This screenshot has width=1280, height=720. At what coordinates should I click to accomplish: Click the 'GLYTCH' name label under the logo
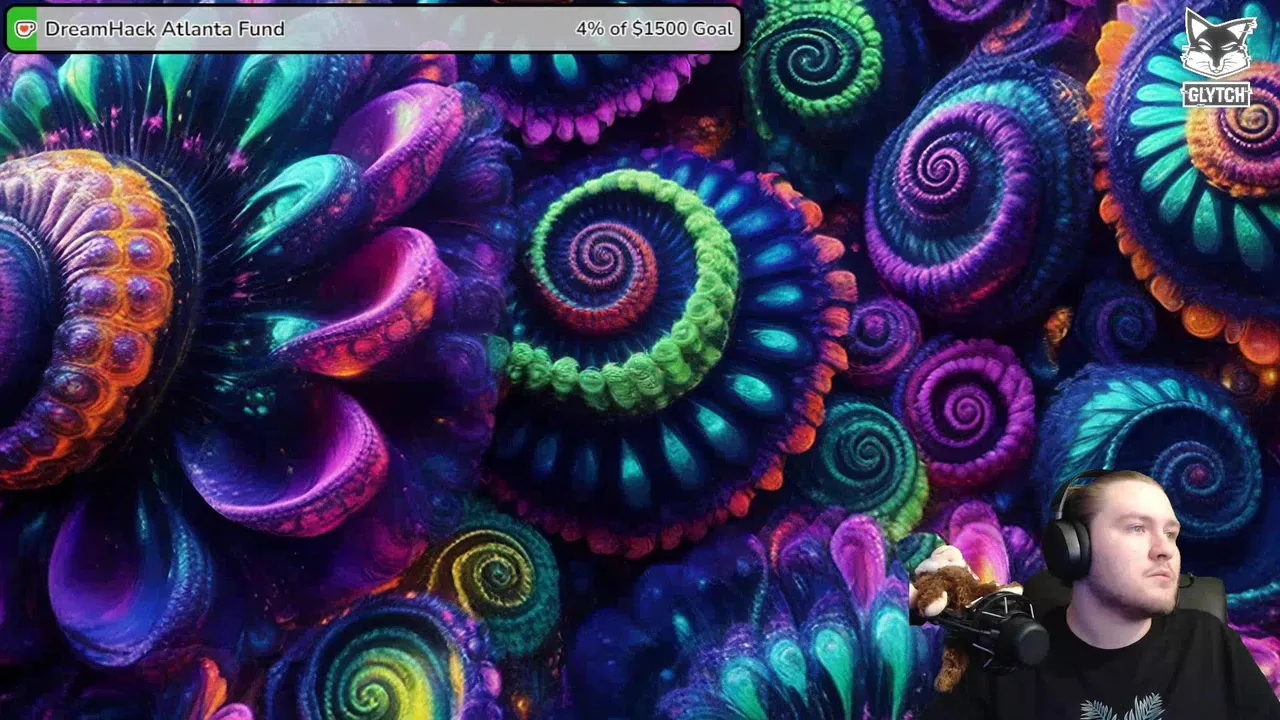tap(1216, 95)
